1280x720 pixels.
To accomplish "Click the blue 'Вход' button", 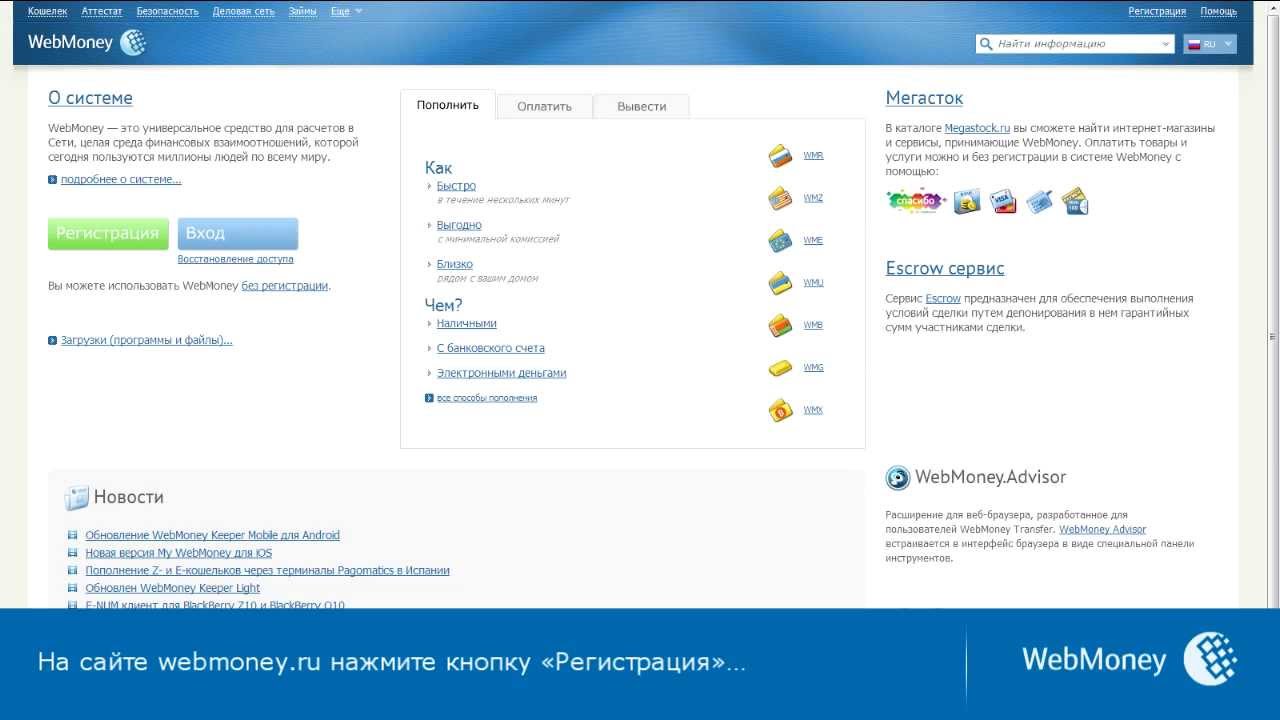I will [238, 233].
